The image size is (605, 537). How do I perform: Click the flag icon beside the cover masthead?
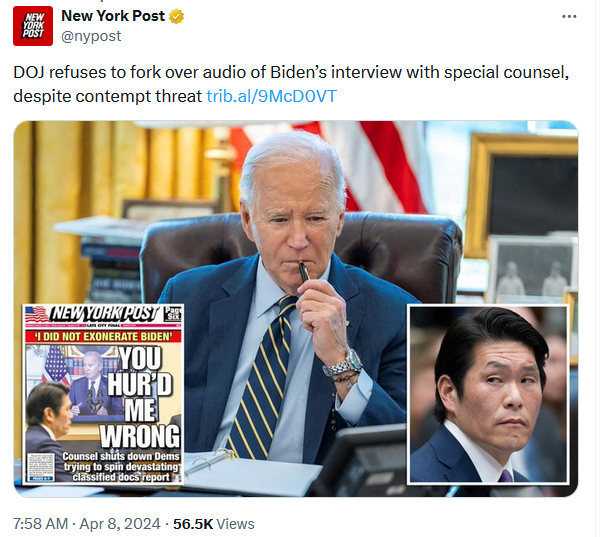(x=36, y=314)
